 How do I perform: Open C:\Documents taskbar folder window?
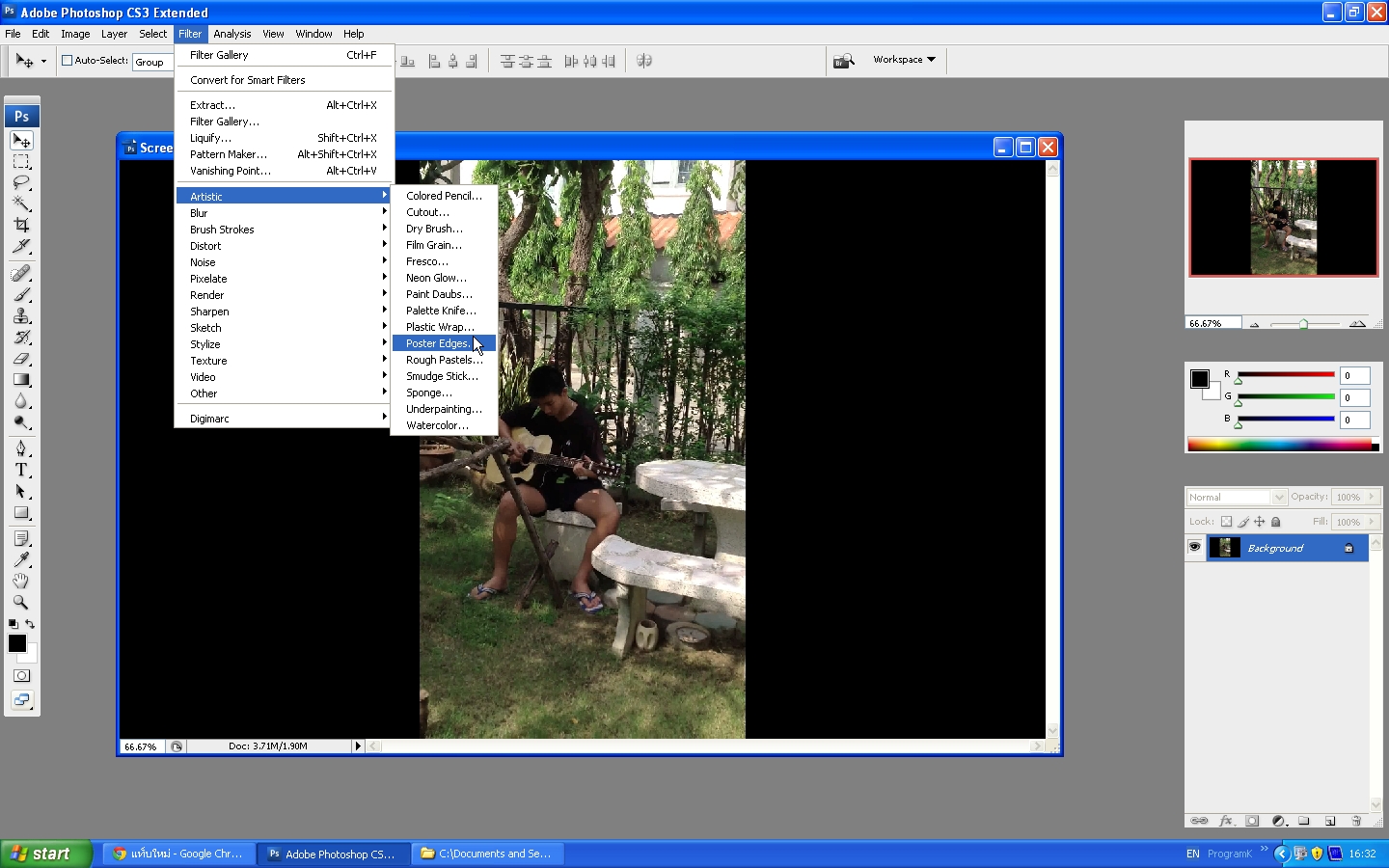488,854
